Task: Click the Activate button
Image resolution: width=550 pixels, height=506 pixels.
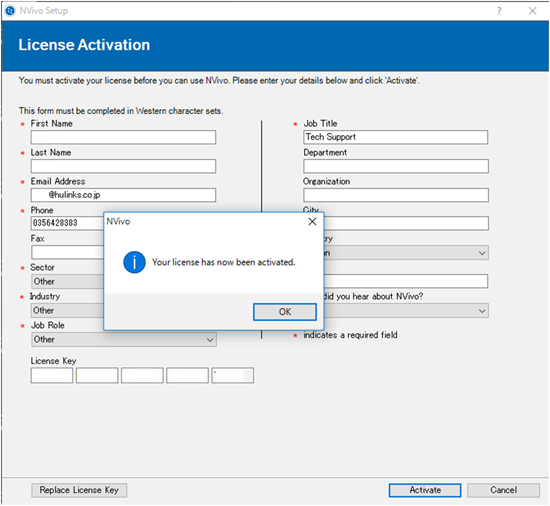Action: tap(425, 490)
